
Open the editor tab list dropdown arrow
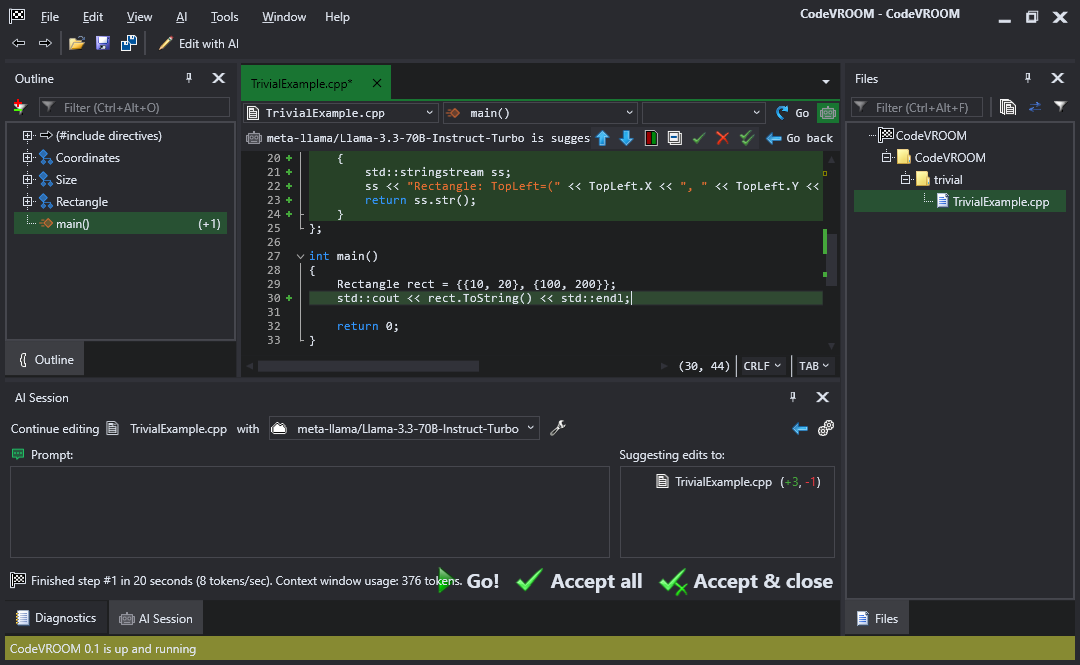(x=826, y=82)
